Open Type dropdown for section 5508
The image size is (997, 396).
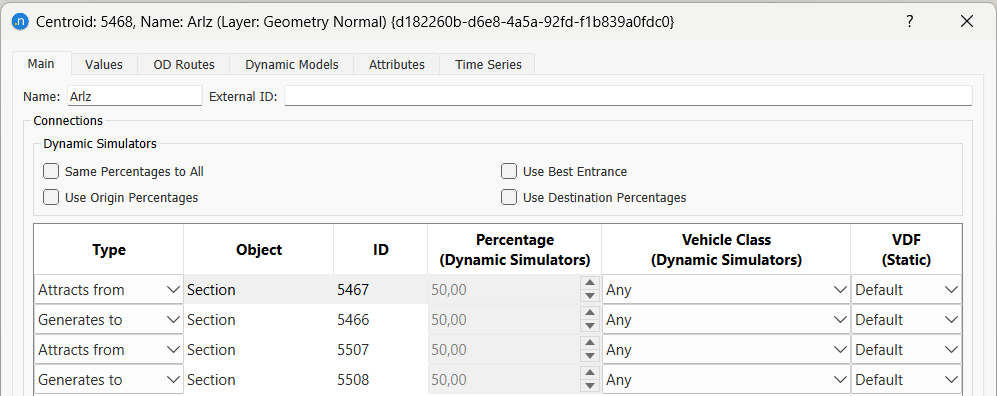tap(109, 379)
